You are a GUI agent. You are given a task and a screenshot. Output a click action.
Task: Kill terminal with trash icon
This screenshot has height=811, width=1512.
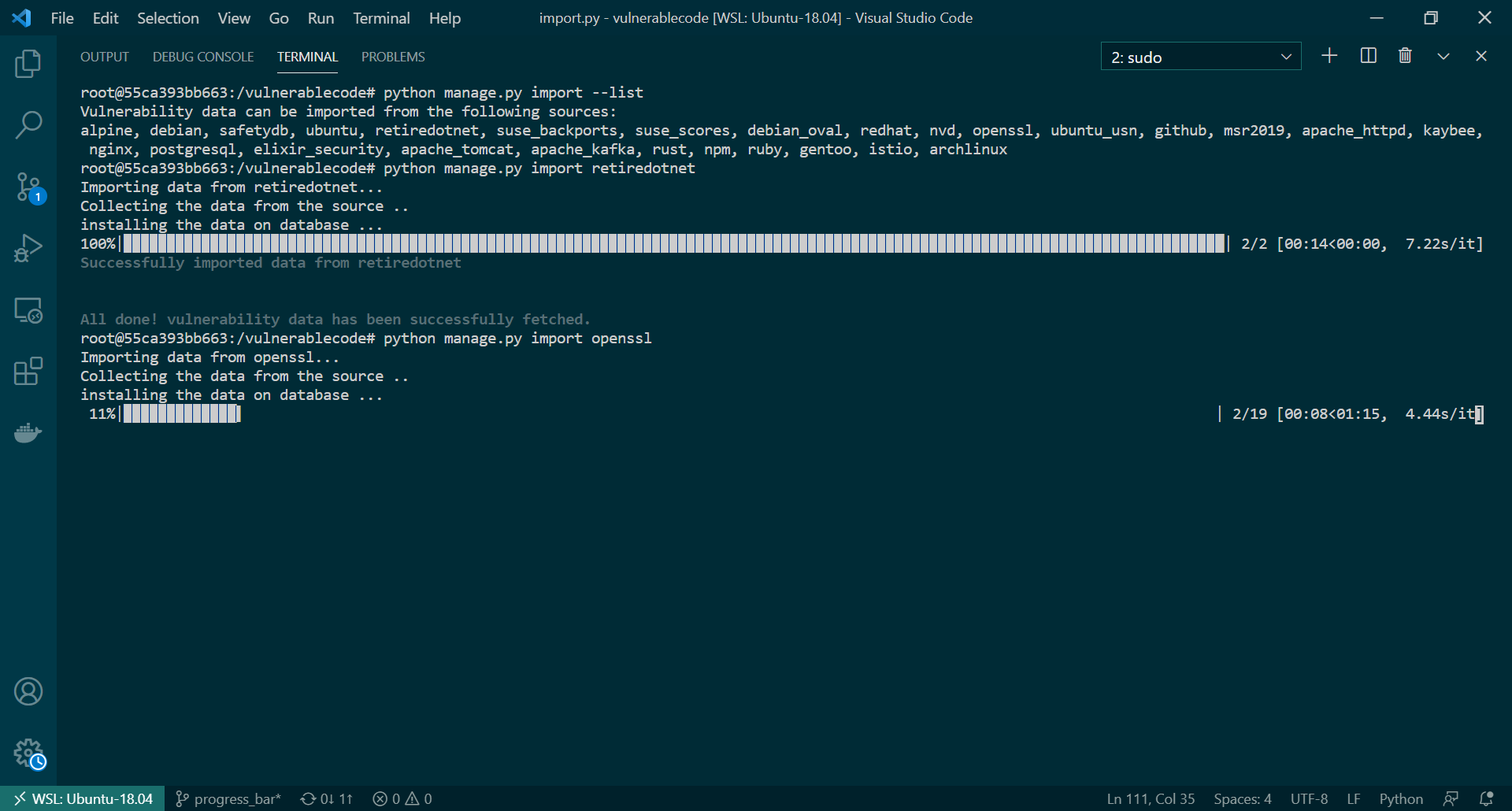tap(1405, 56)
